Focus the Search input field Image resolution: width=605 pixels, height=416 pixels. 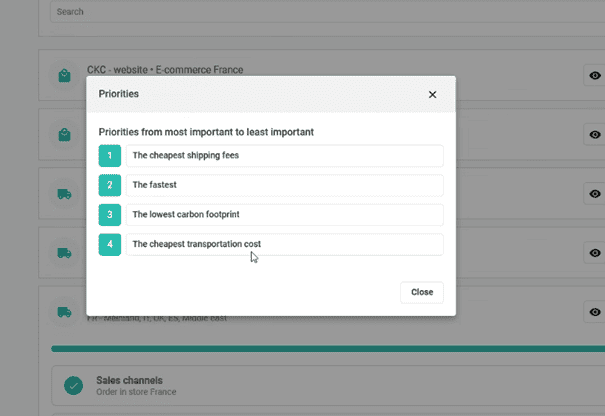300,12
